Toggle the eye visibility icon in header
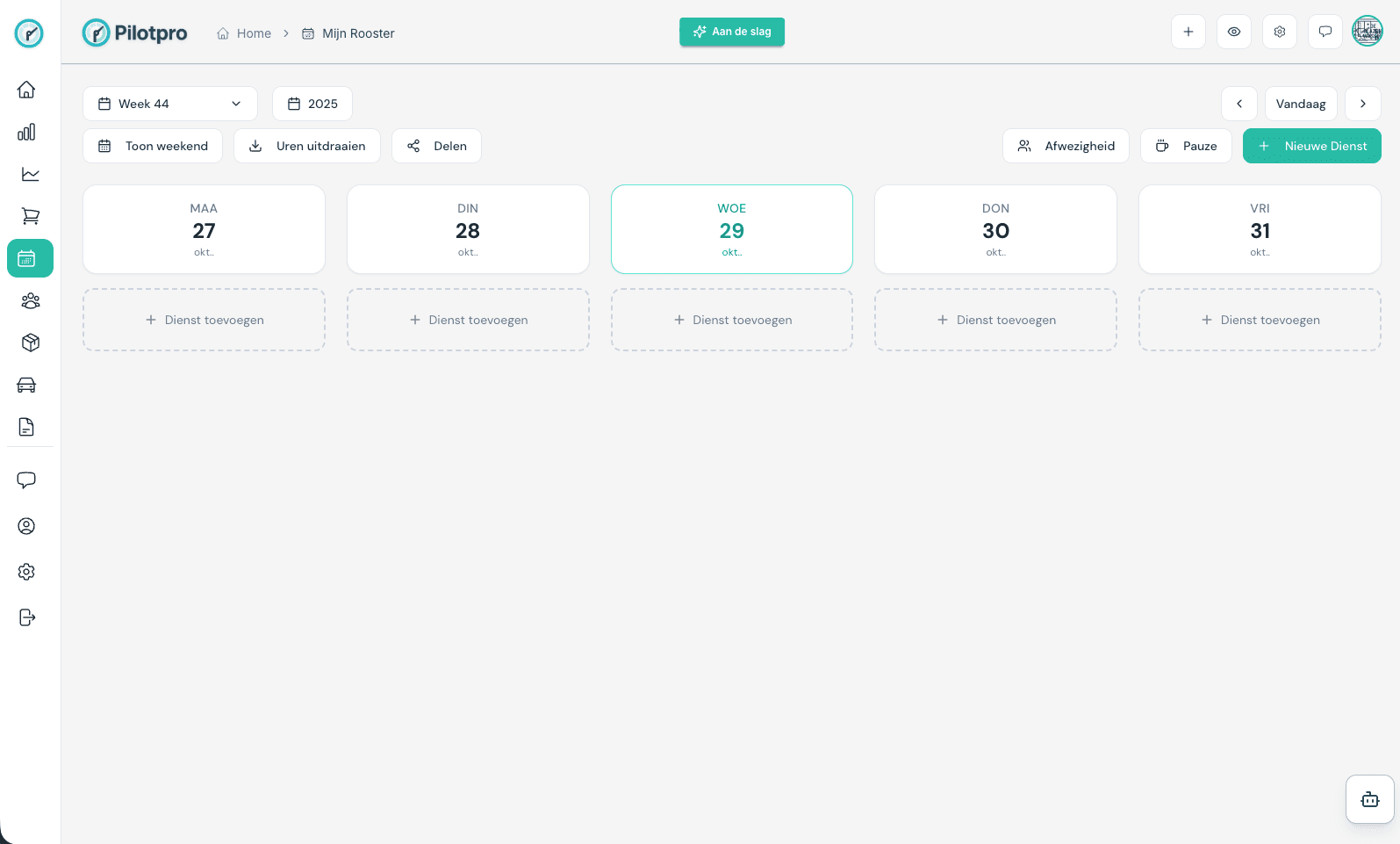 point(1233,32)
